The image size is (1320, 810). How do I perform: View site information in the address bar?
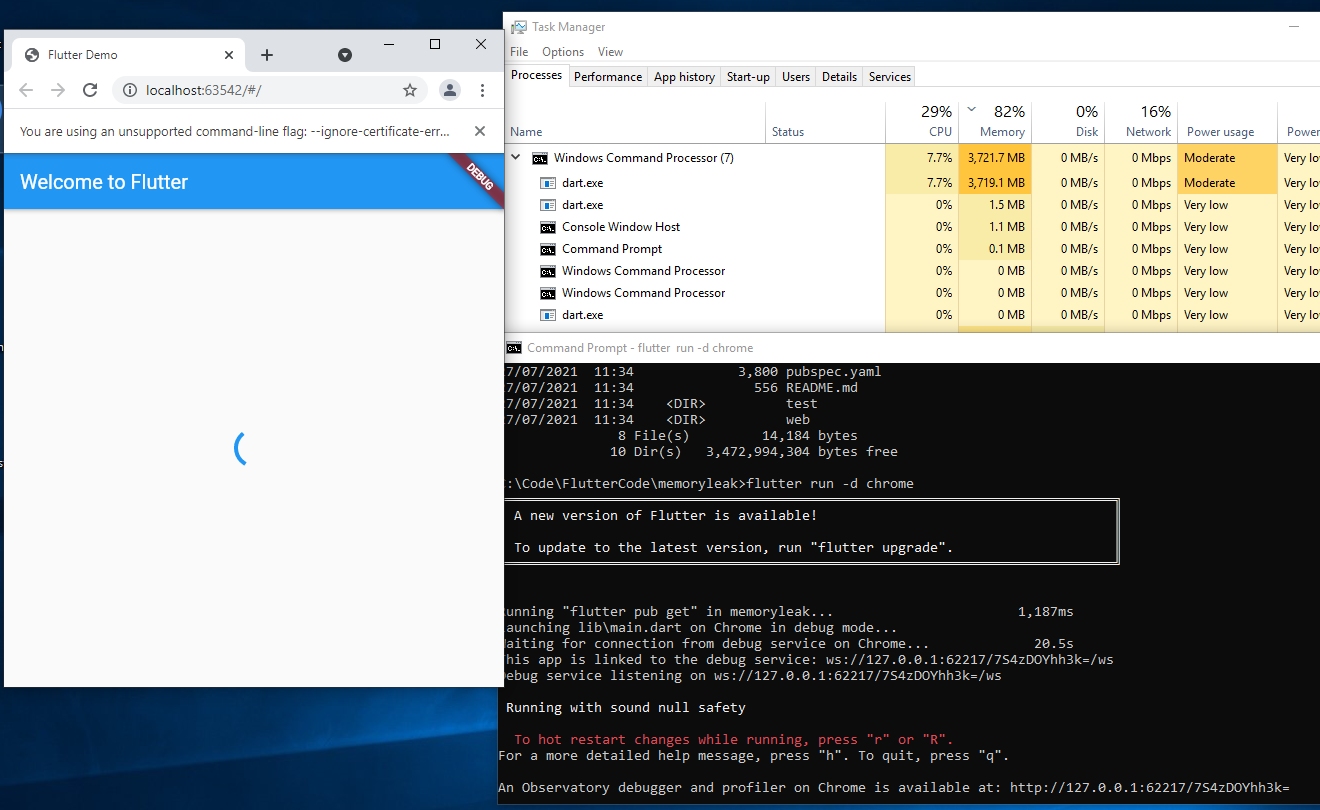128,89
